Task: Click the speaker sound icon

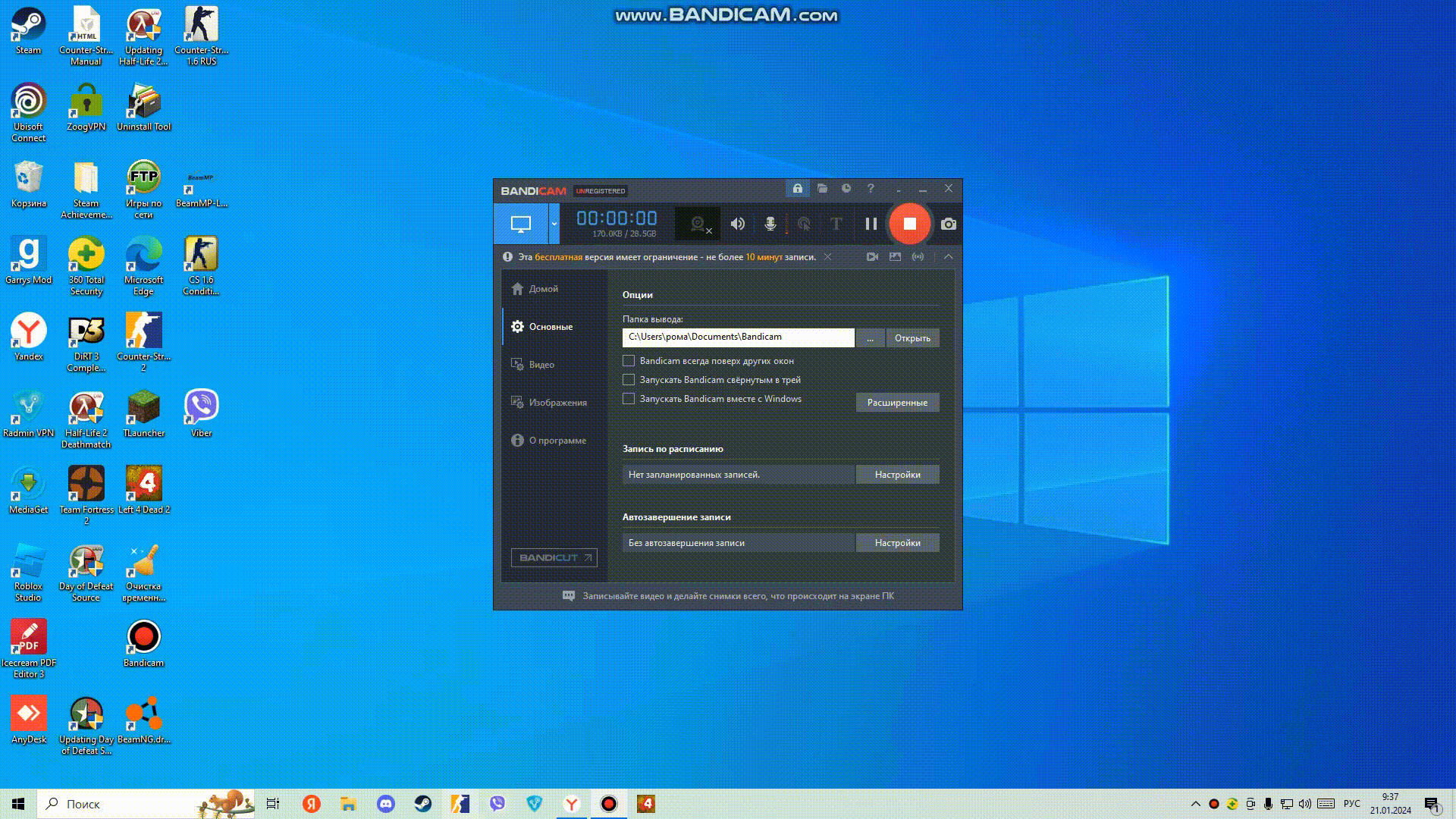Action: click(737, 224)
